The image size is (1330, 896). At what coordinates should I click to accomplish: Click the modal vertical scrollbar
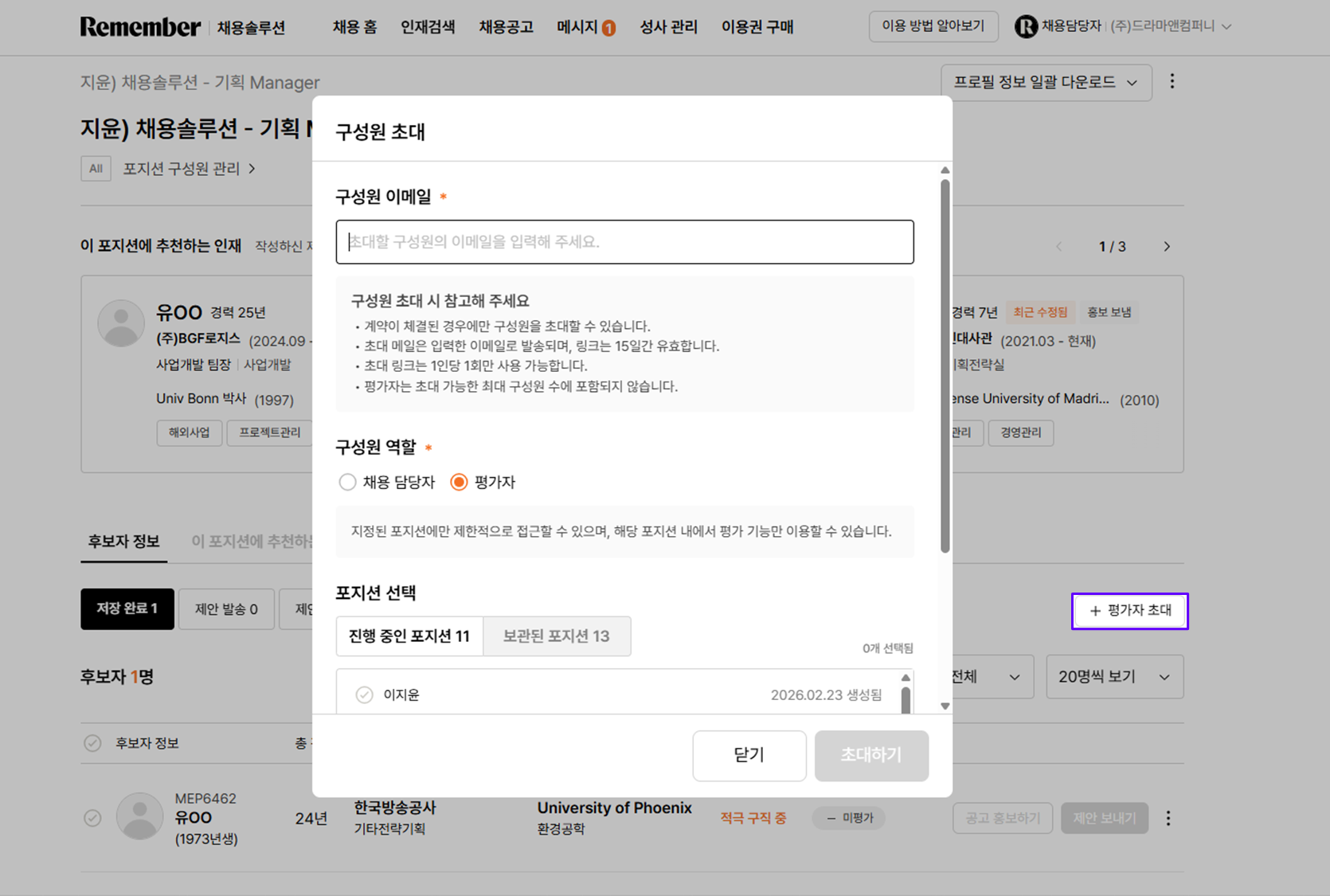pyautogui.click(x=945, y=366)
